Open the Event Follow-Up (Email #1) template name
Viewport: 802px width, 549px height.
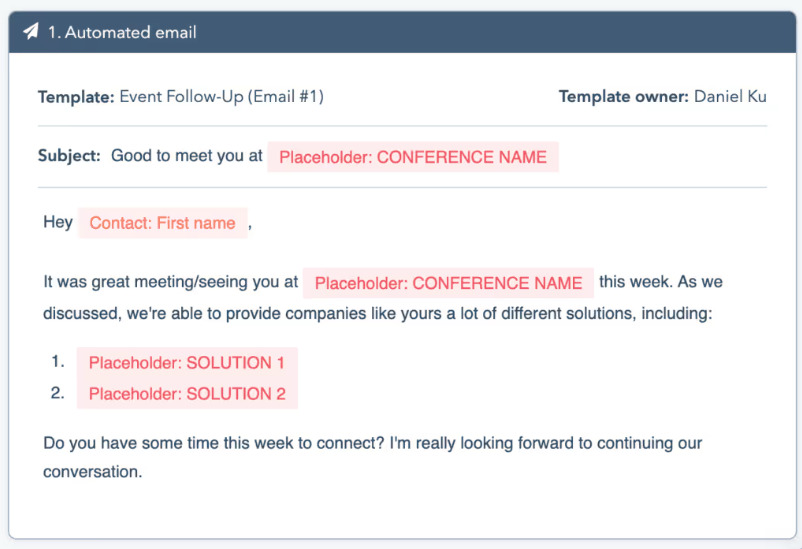(x=221, y=97)
